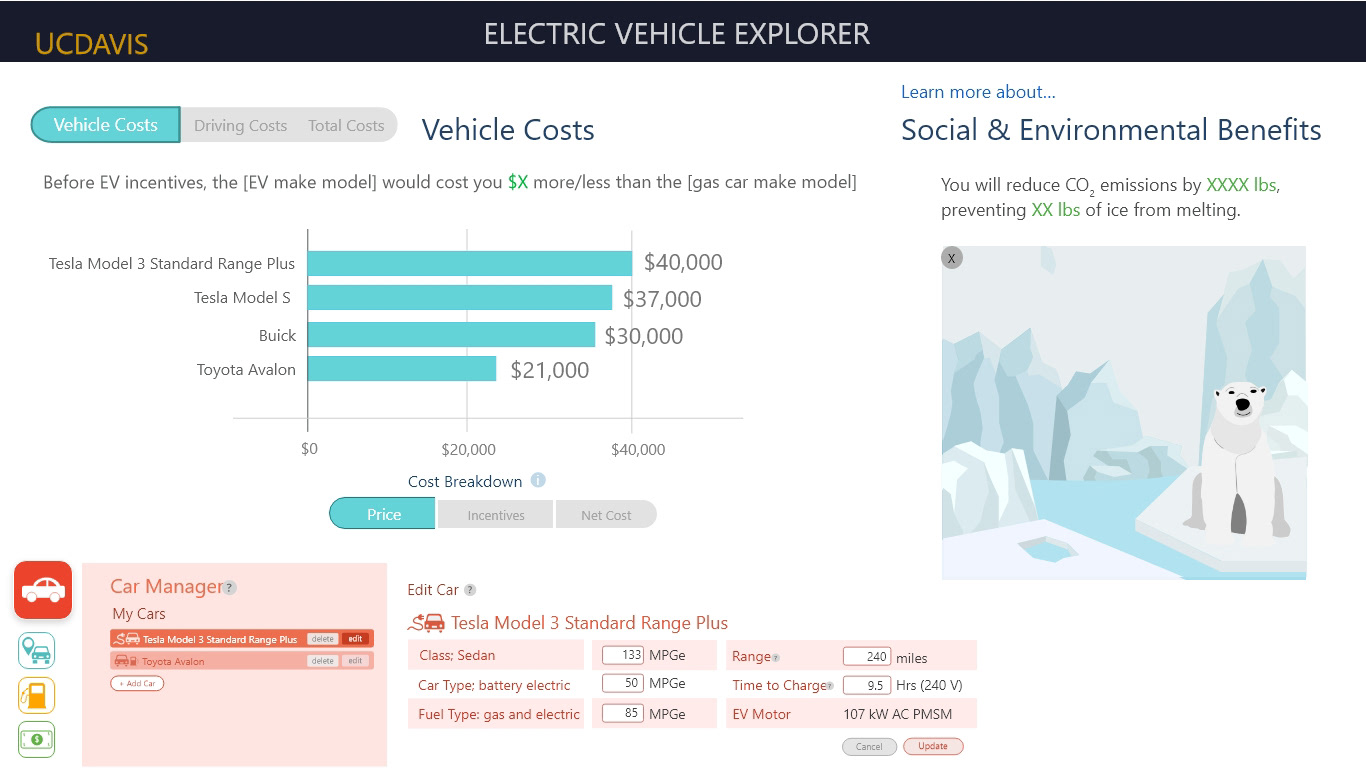Edit the Tesla Model 3 Standard Range Plus car

tap(355, 639)
